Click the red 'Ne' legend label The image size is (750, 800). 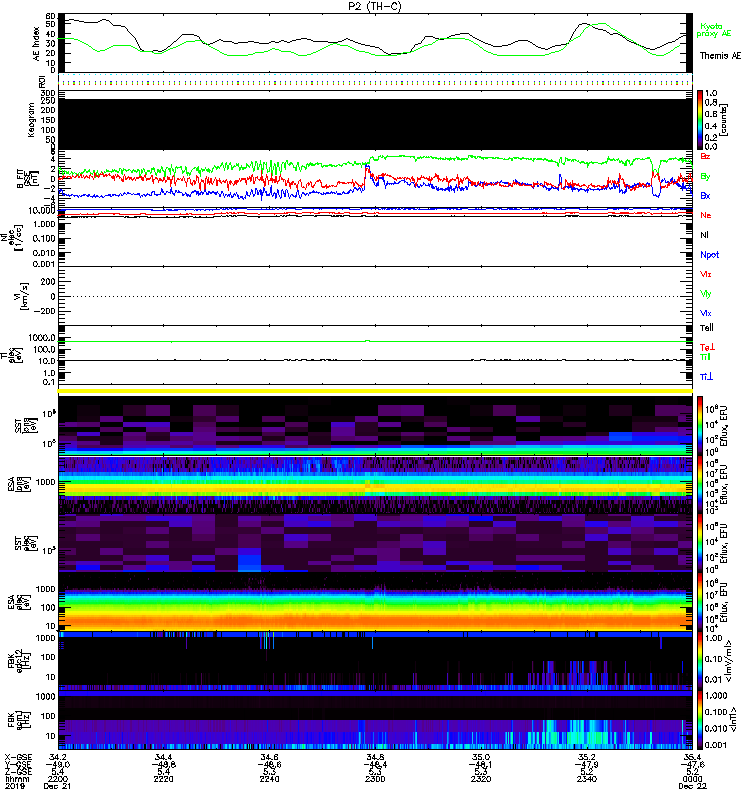pos(706,215)
